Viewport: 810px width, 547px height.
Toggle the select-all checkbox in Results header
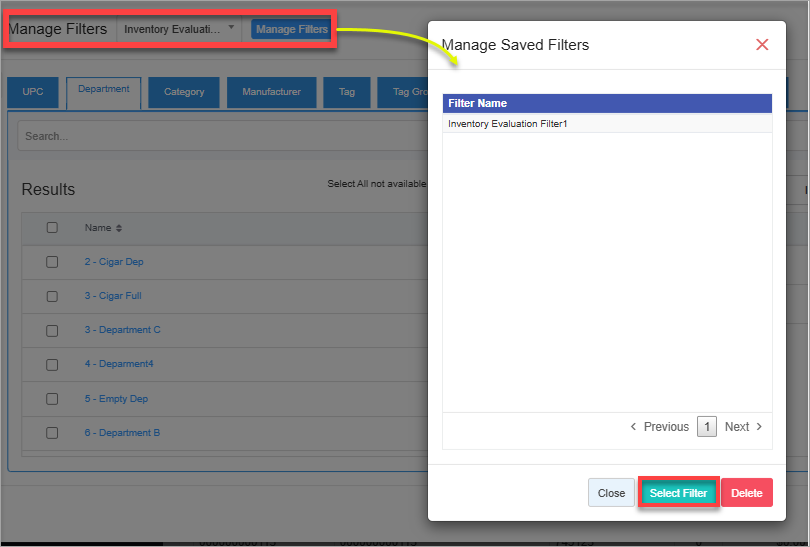[52, 228]
